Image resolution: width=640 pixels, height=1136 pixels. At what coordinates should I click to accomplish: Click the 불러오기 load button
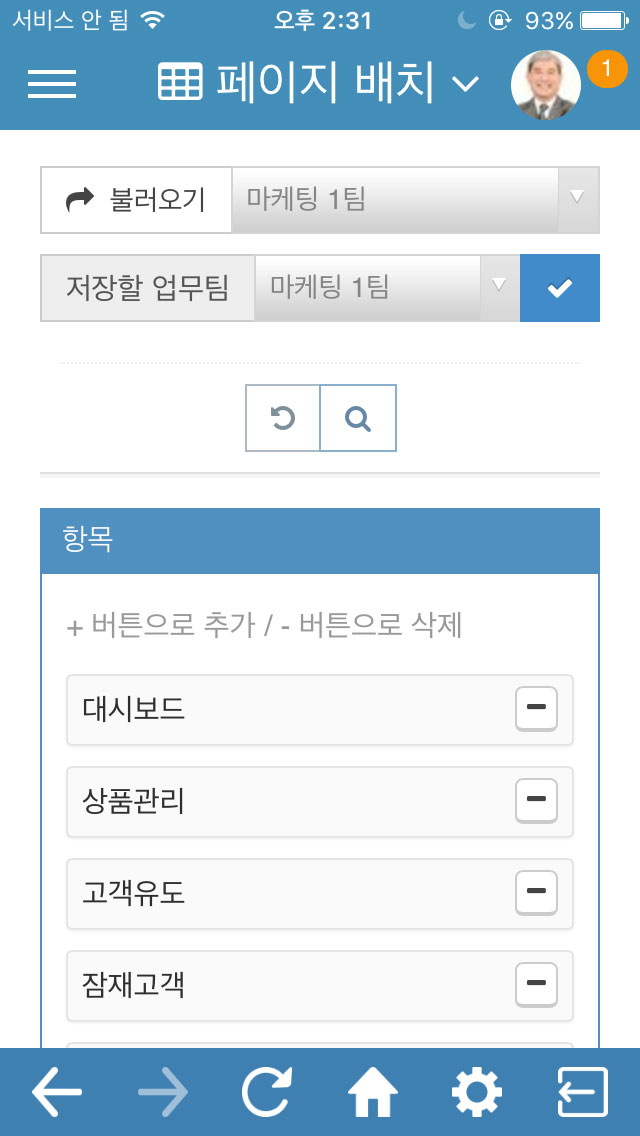click(x=136, y=200)
